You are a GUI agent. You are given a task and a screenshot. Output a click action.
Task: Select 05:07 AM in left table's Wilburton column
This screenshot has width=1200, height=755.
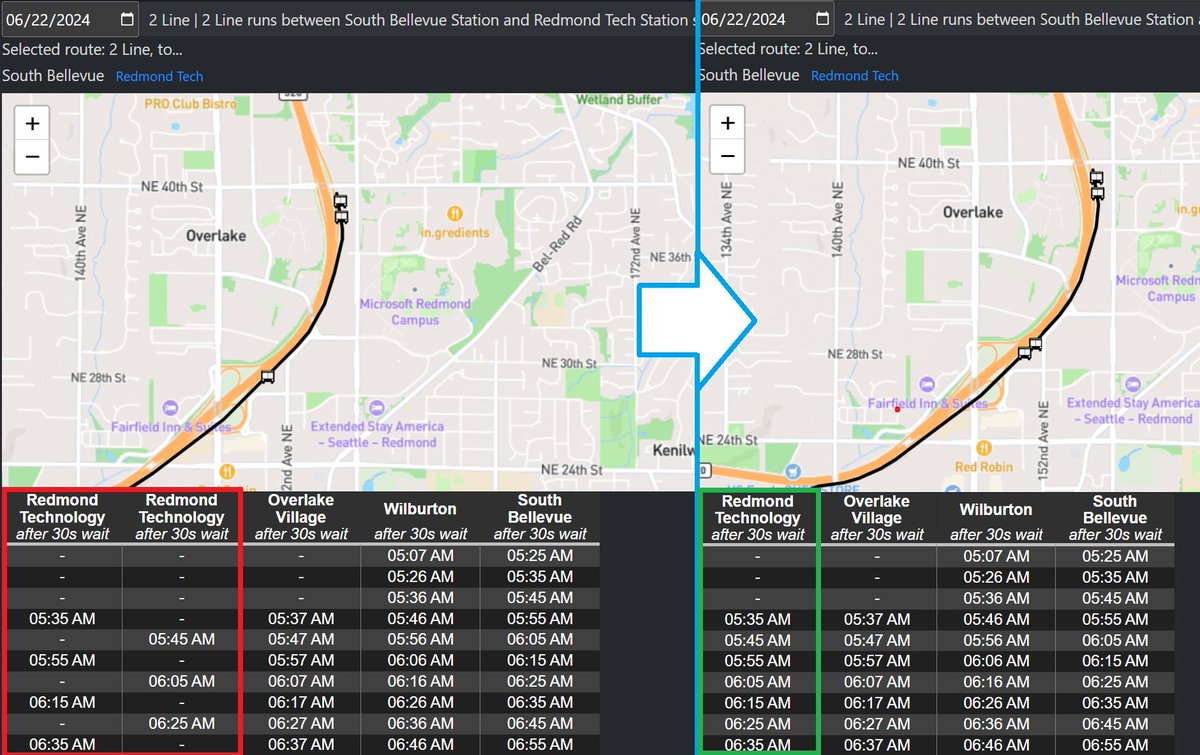[x=421, y=556]
